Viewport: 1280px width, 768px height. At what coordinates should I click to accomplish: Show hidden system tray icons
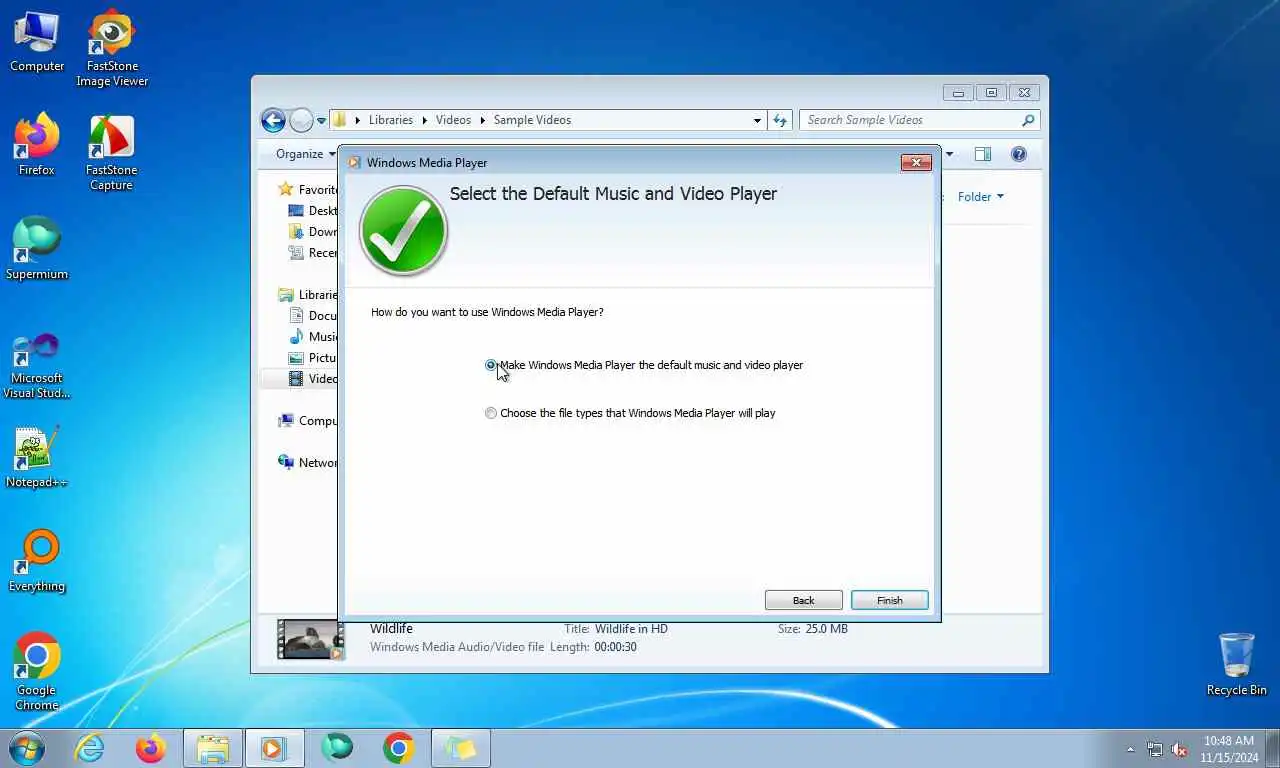coord(1131,749)
